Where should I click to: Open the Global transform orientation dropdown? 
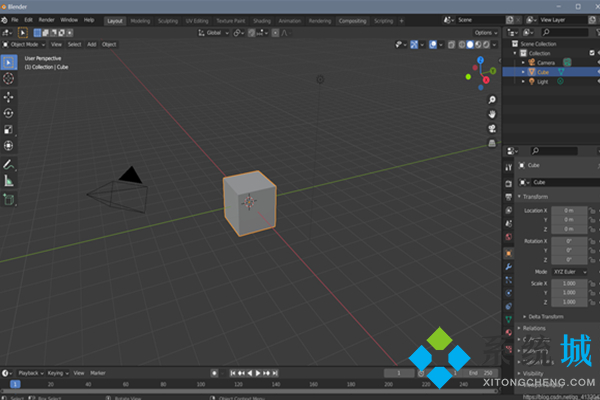point(214,33)
